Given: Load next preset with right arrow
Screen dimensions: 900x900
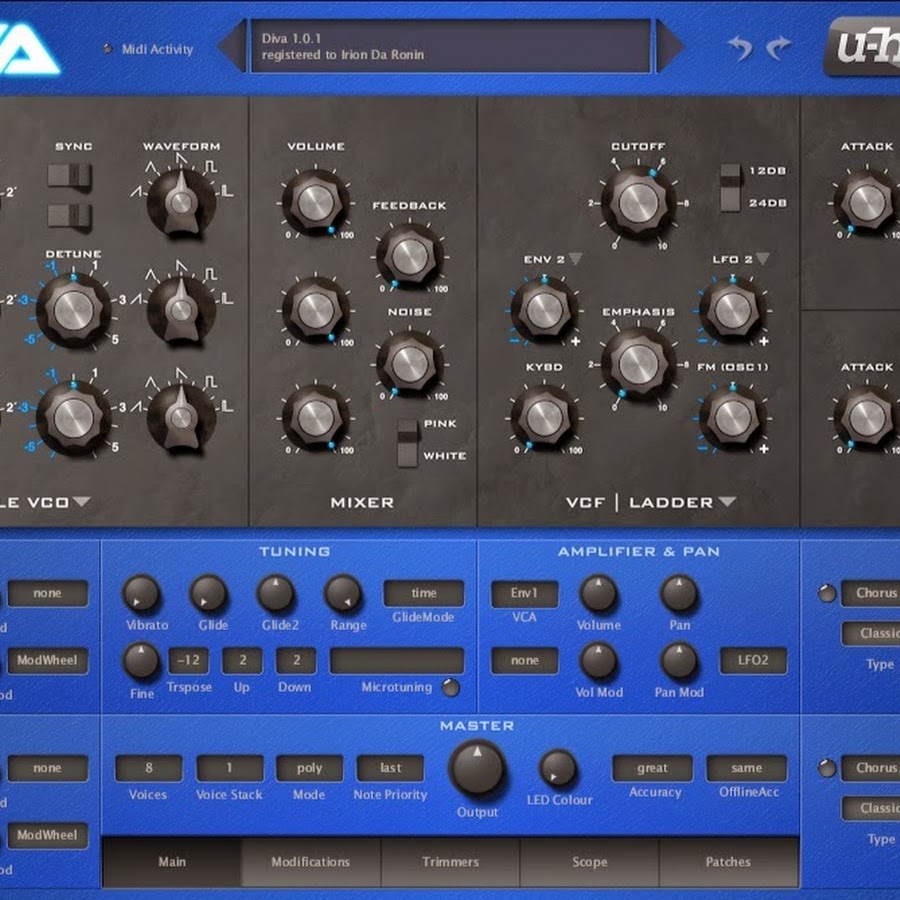Looking at the screenshot, I should click(669, 45).
